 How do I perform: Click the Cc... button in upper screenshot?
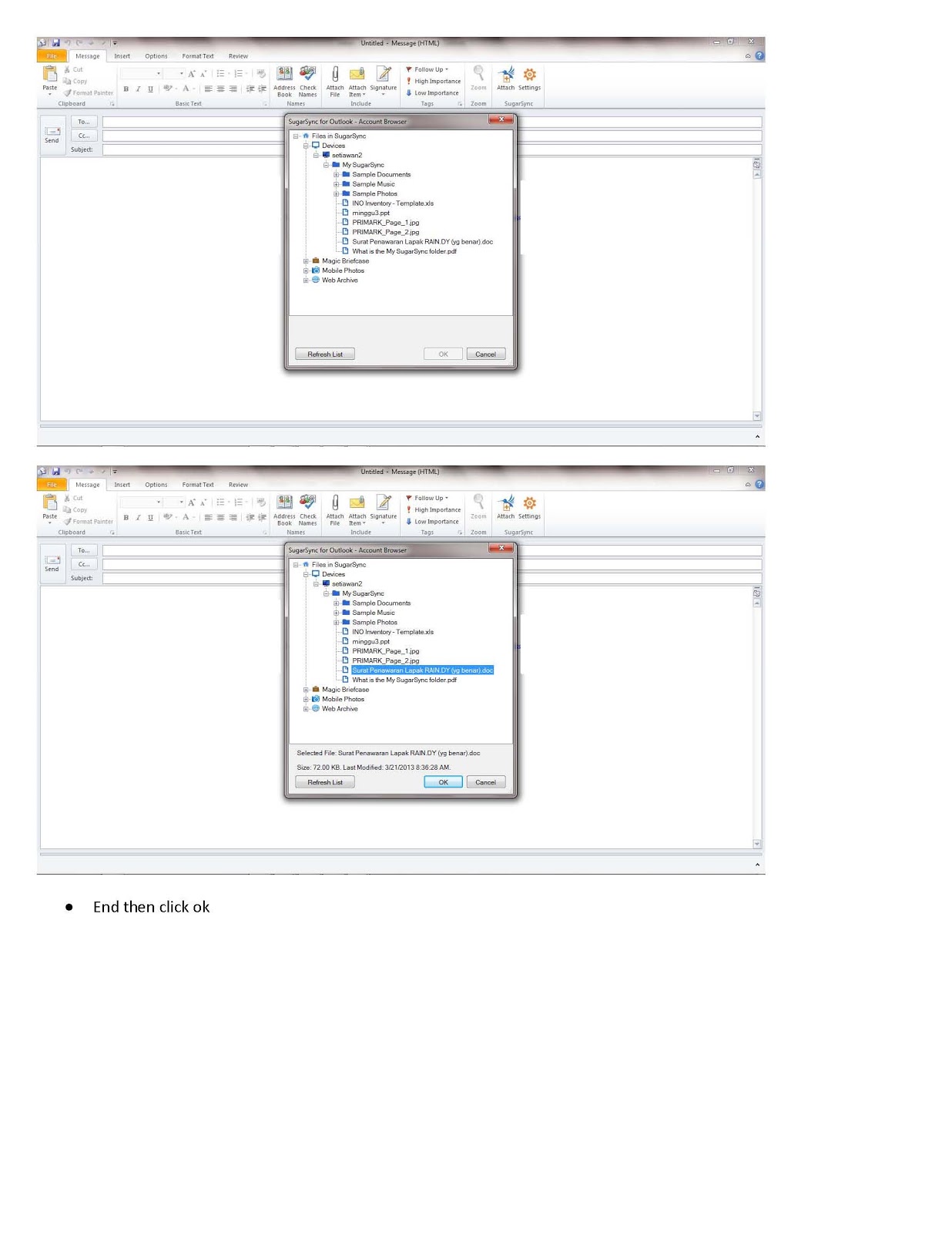(x=84, y=136)
